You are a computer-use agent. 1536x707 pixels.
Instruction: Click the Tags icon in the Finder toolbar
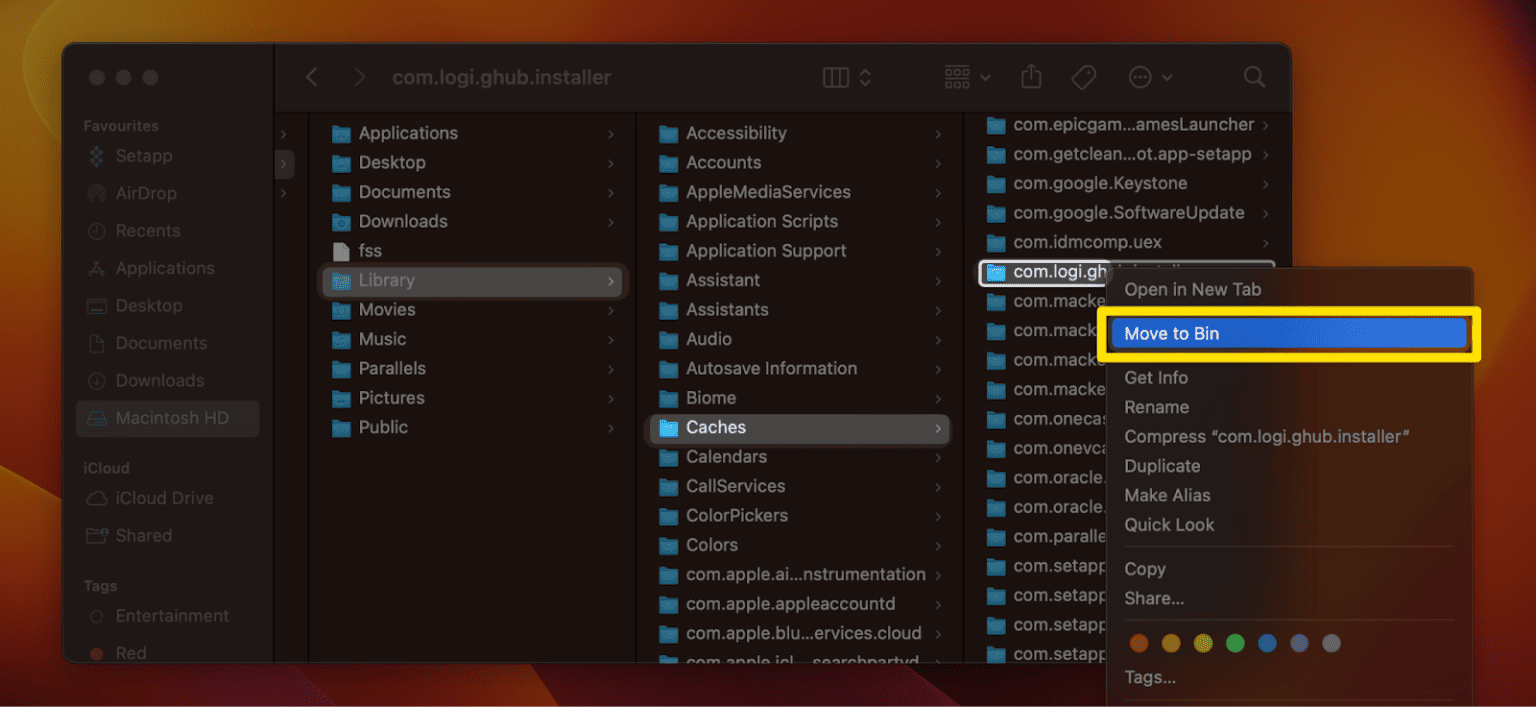point(1084,77)
